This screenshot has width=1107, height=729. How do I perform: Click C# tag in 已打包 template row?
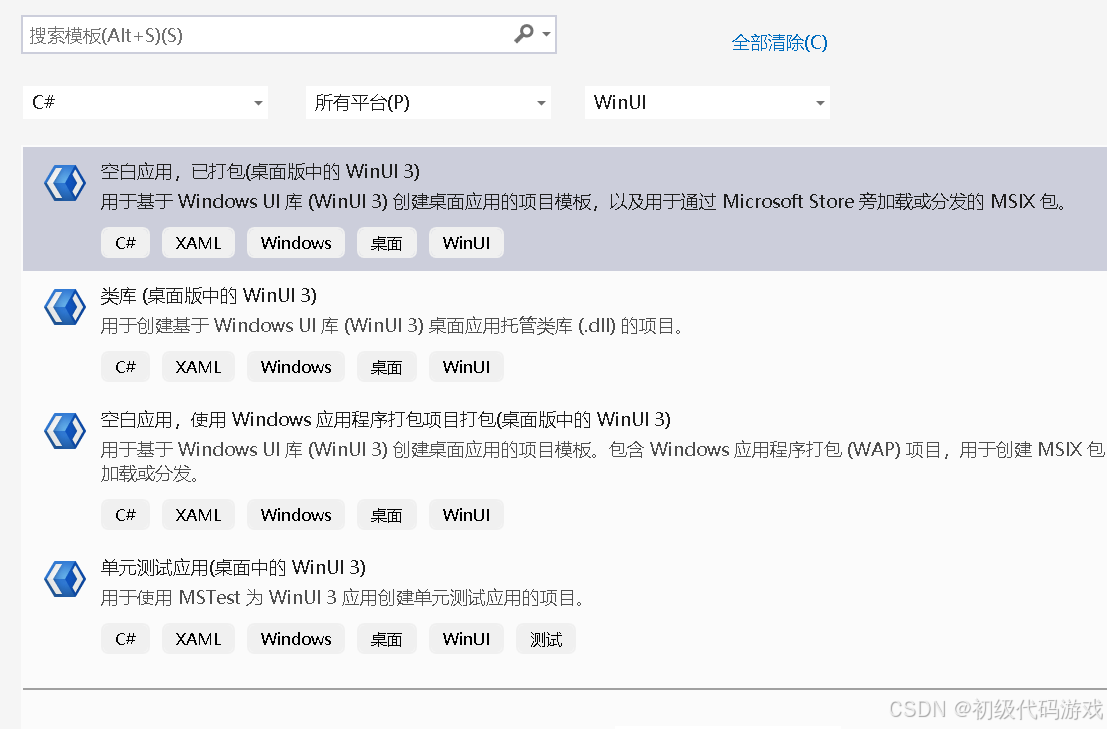pos(126,243)
